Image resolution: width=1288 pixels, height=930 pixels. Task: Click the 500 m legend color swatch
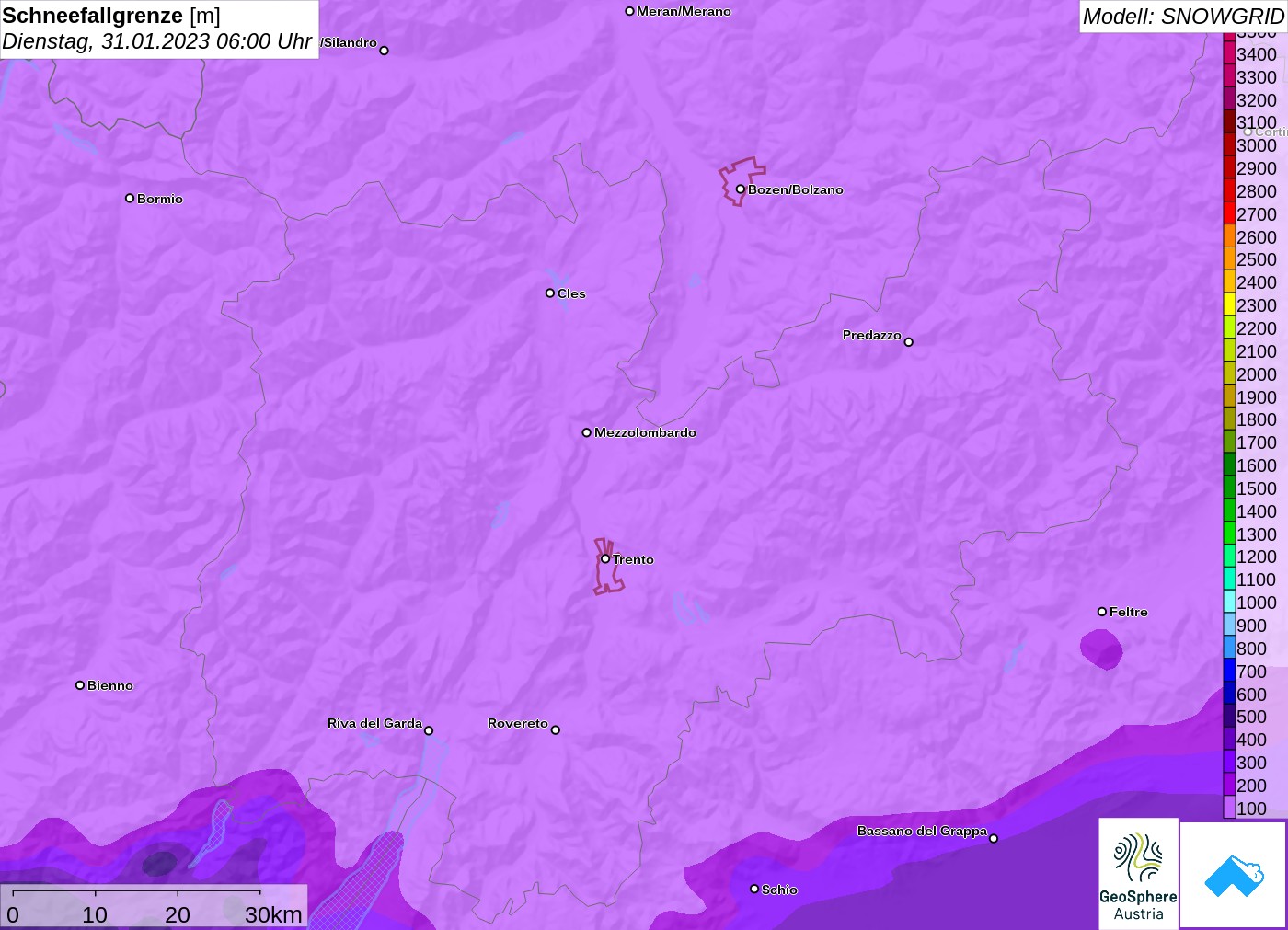click(1229, 717)
